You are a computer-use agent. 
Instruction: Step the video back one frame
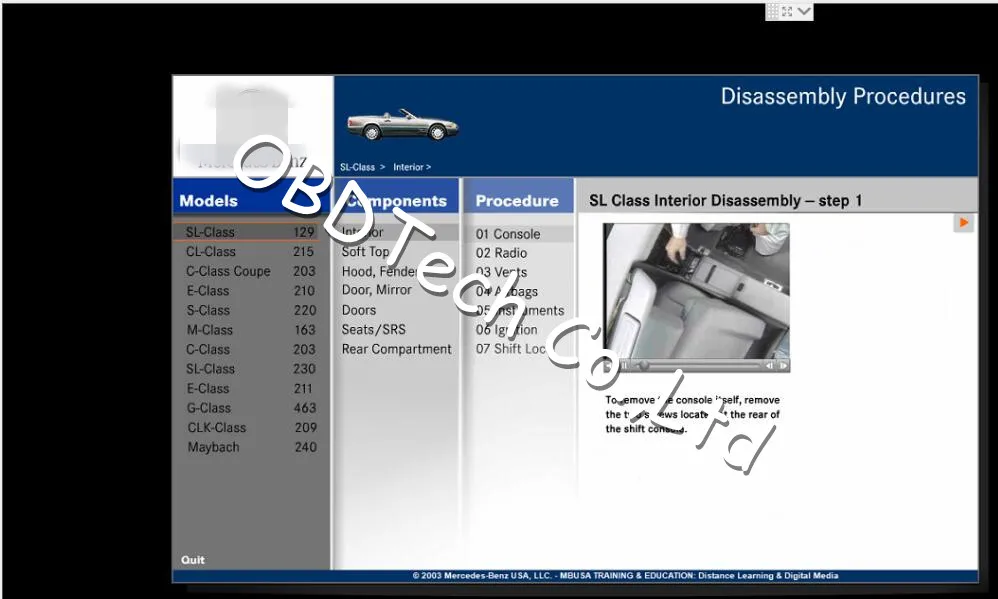pyautogui.click(x=770, y=365)
